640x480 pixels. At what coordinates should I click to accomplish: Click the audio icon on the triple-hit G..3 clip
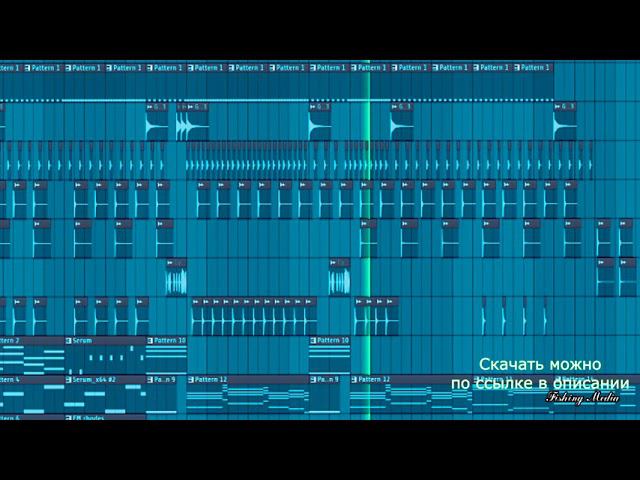(190, 107)
